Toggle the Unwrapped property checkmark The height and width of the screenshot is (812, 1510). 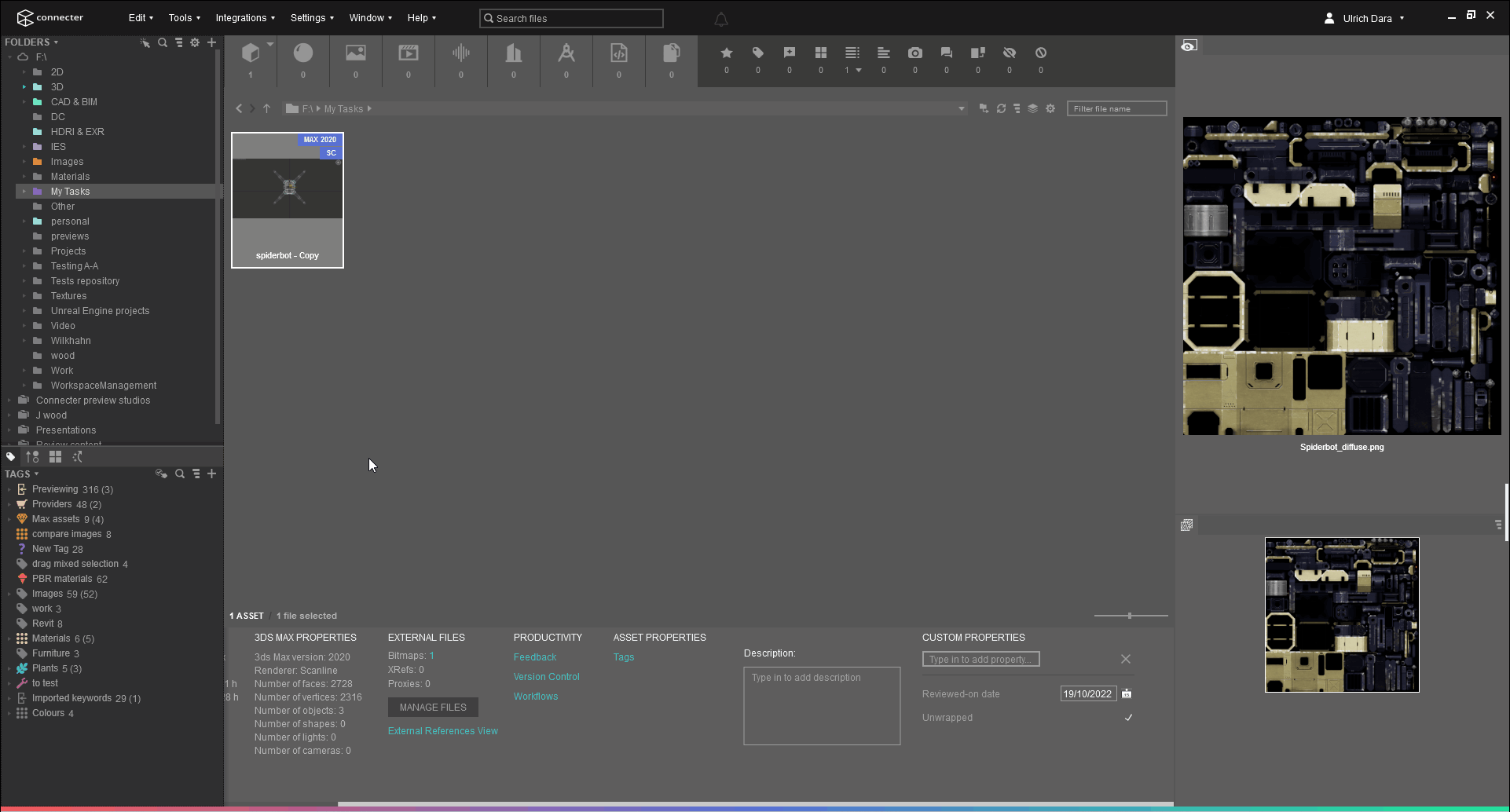pos(1128,717)
